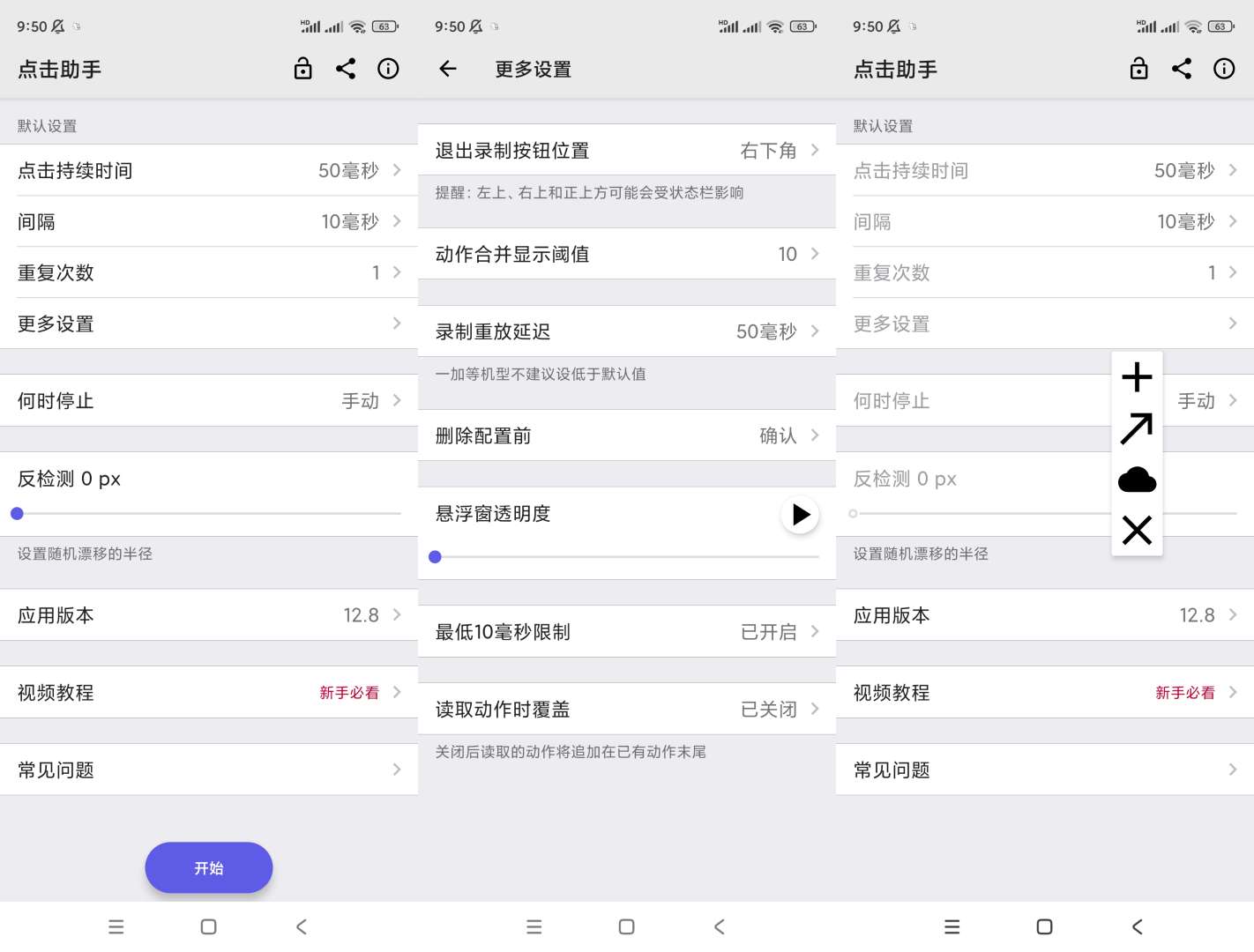Open 更多设置 on left screen

coord(209,324)
